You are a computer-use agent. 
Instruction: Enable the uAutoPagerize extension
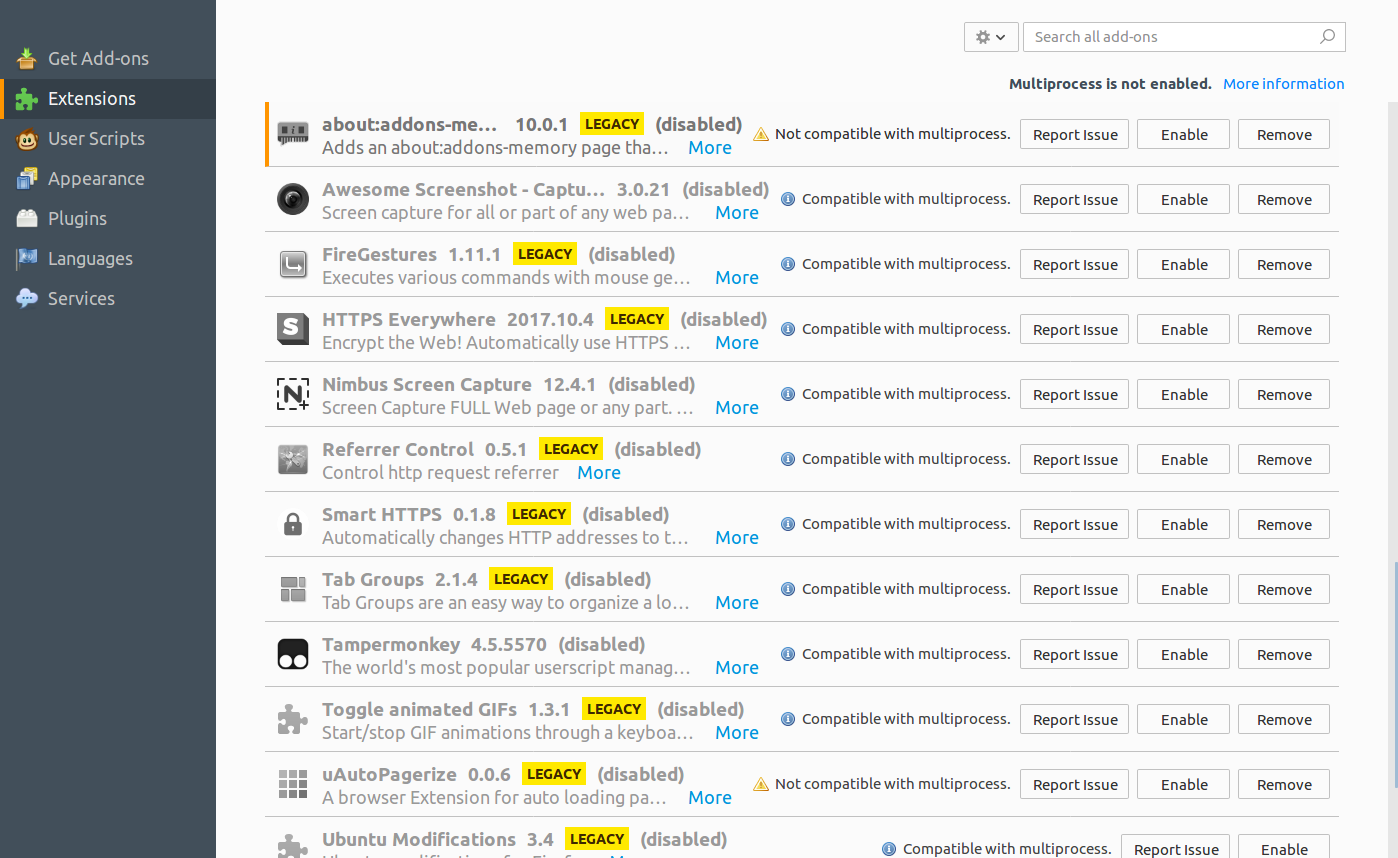[1184, 784]
